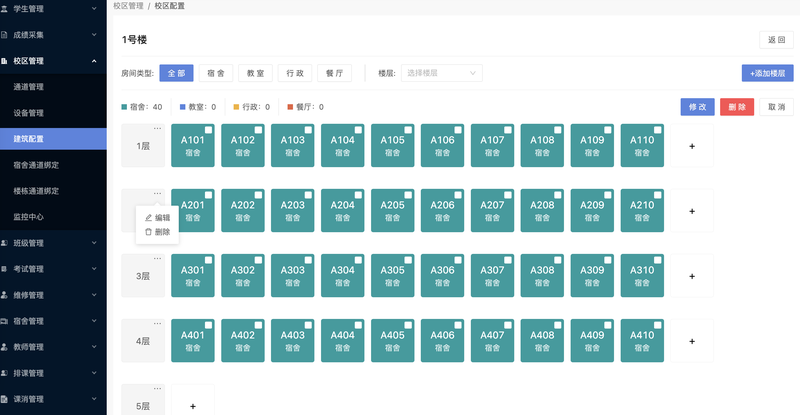This screenshot has width=800, height=415.
Task: Click the teal 宿舍 legend color square
Action: [x=124, y=107]
